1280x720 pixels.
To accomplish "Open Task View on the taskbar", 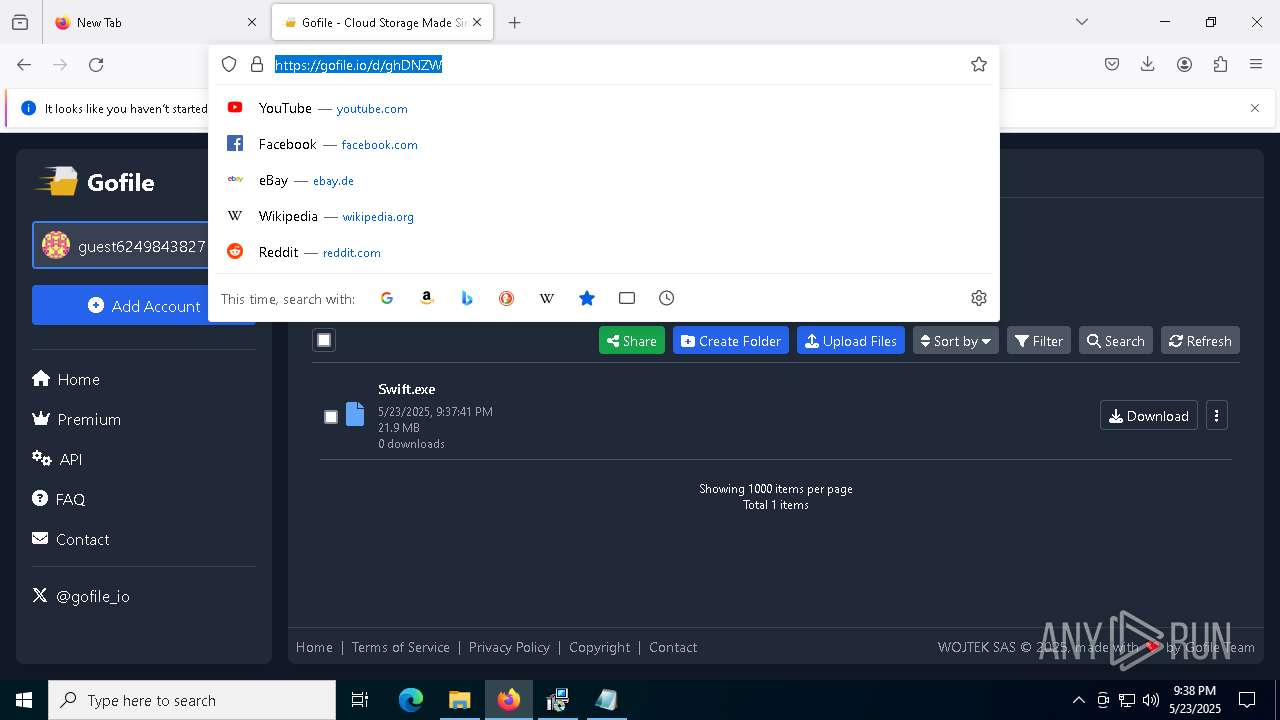I will 360,700.
